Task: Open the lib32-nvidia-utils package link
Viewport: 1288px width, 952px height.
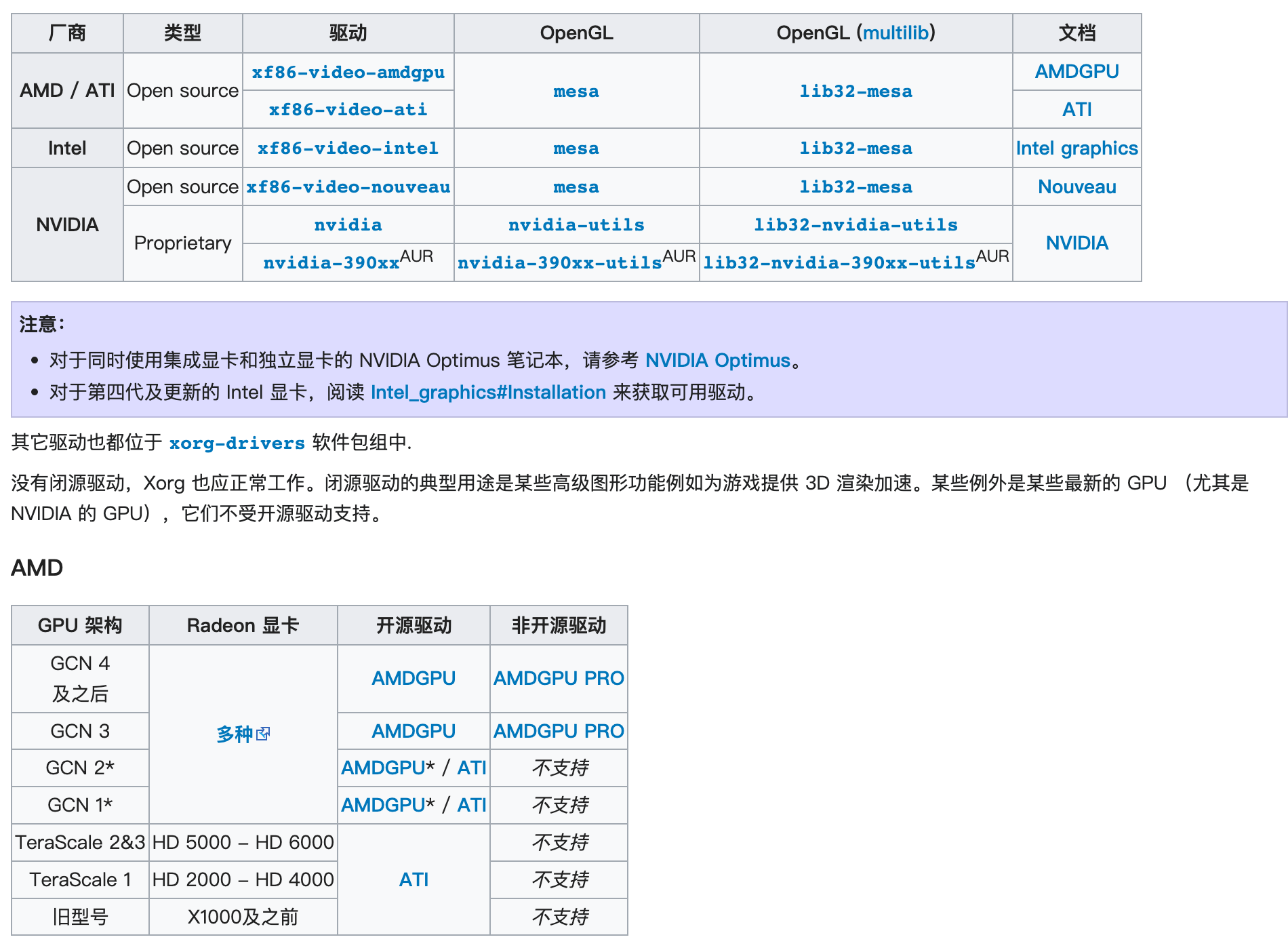Action: coord(856,224)
